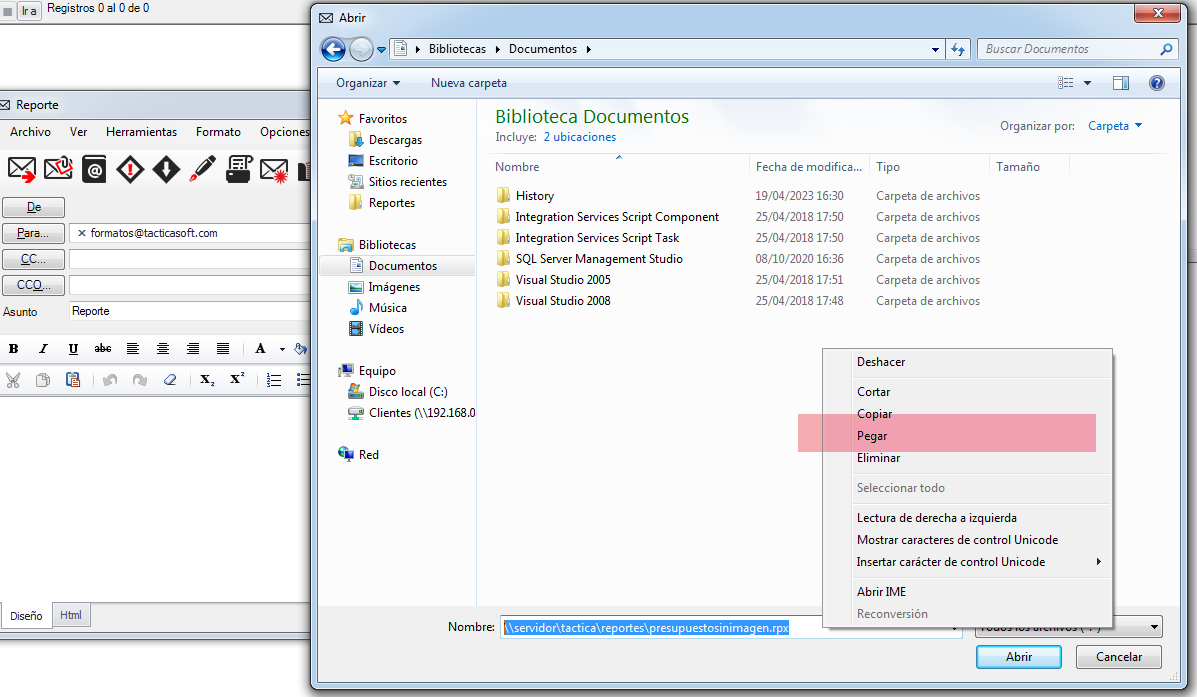Image resolution: width=1197 pixels, height=697 pixels.
Task: Select Descargas in Favoritos
Action: coord(395,140)
